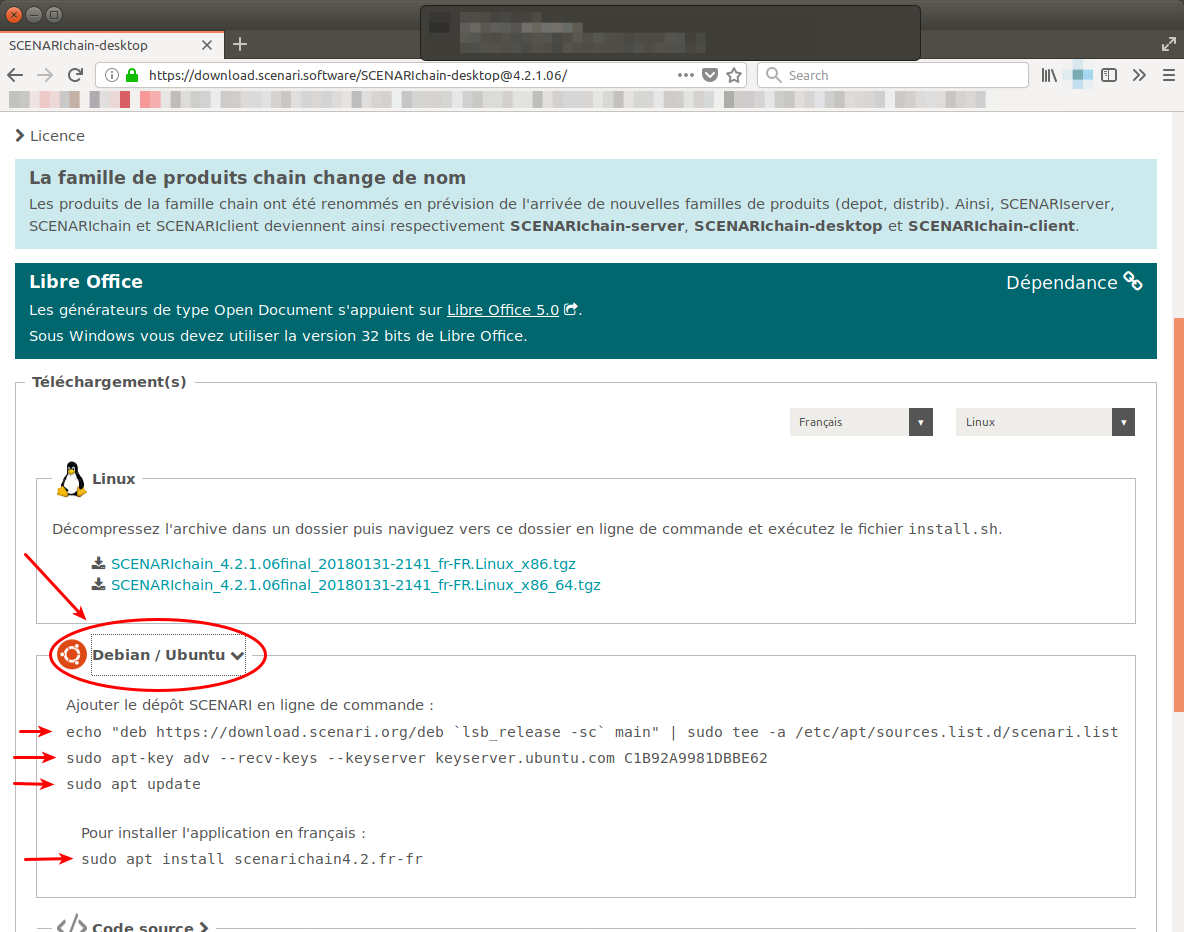Click the Ubuntu logo icon
The width and height of the screenshot is (1184, 932).
point(72,655)
